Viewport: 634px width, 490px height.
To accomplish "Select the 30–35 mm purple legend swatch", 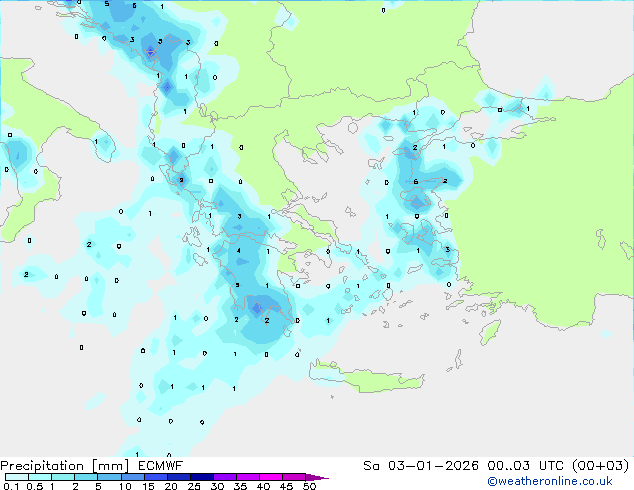I will coord(225,477).
